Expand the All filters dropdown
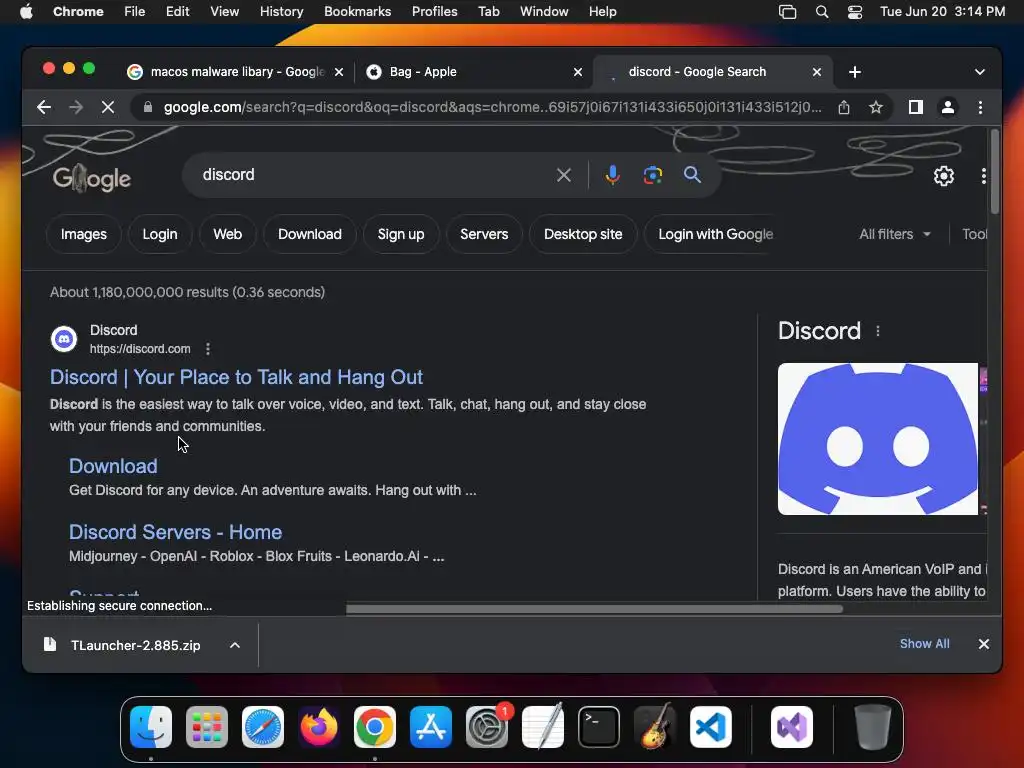This screenshot has height=768, width=1024. 895,234
